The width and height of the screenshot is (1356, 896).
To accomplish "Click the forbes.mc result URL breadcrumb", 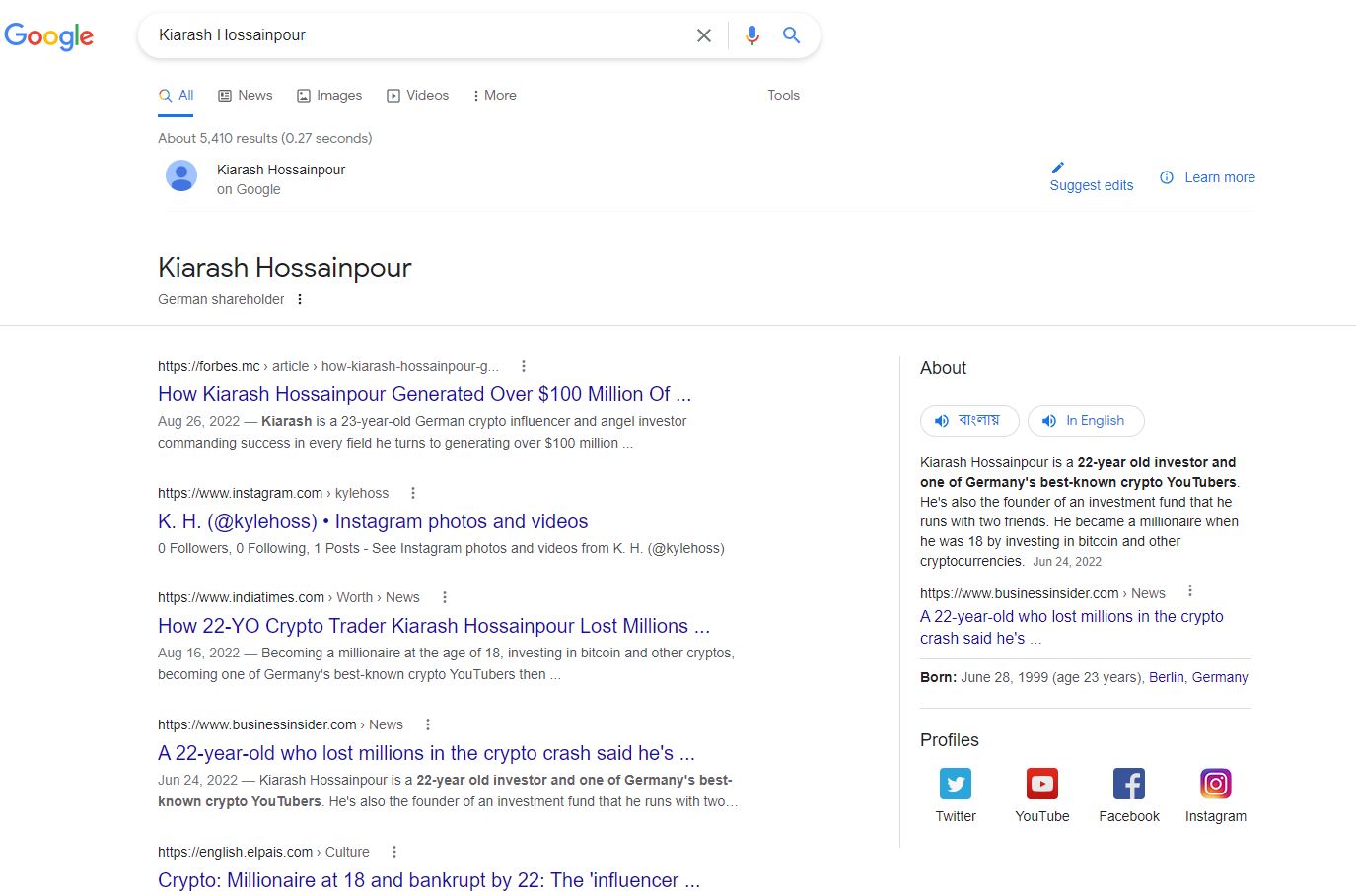I will (328, 366).
